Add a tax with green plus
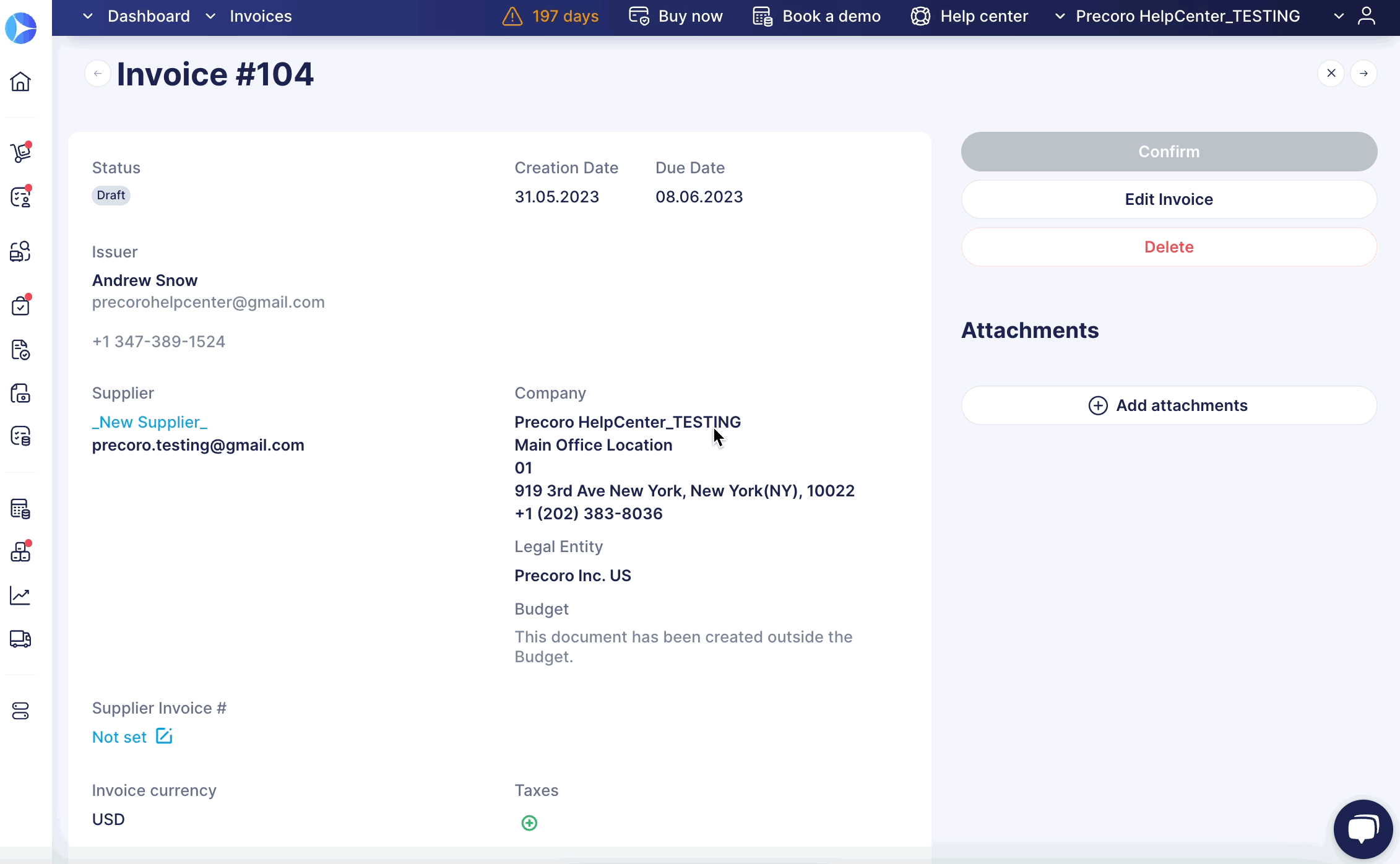 click(x=529, y=823)
